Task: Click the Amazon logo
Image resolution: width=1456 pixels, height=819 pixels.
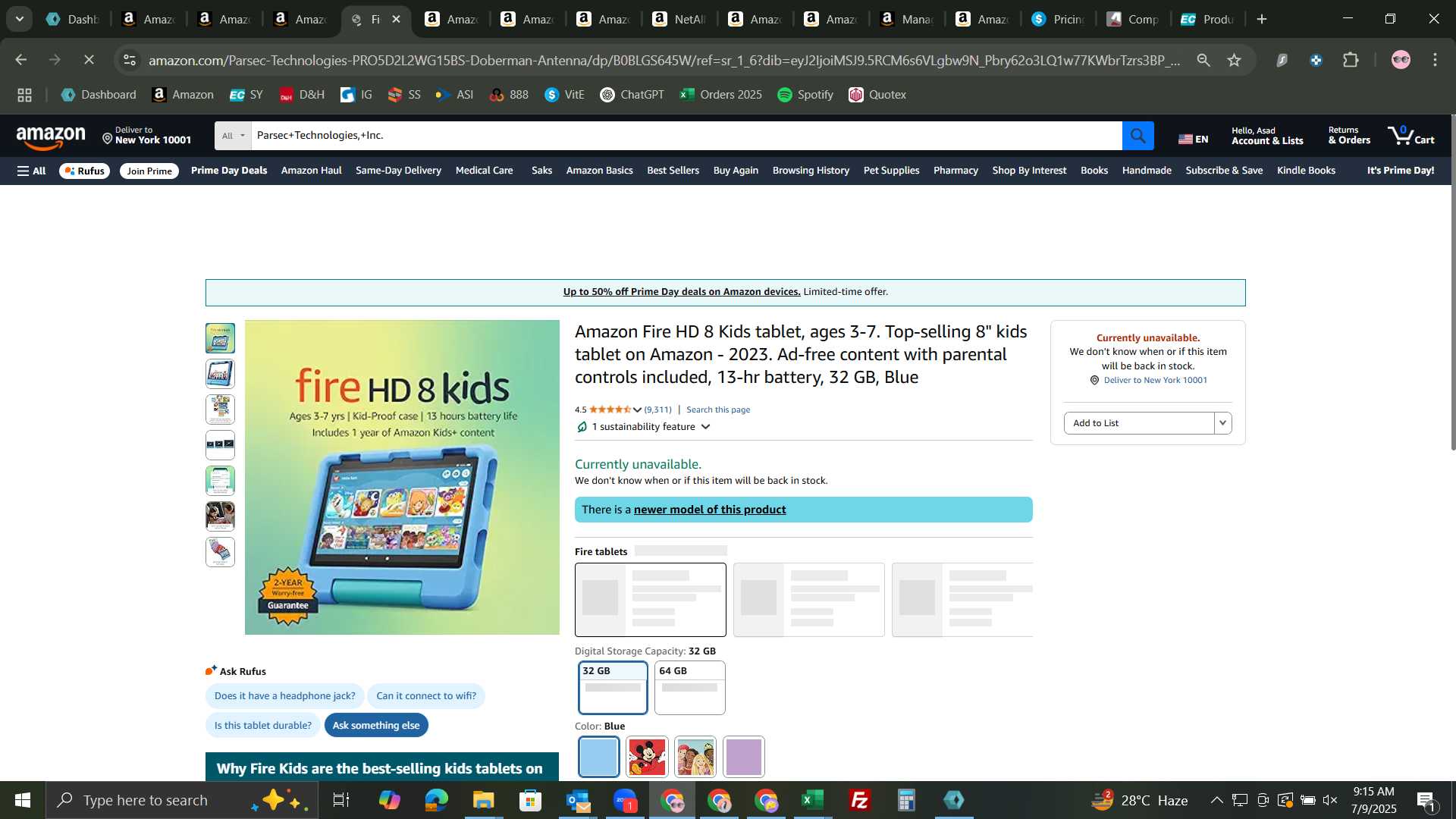Action: click(x=51, y=137)
